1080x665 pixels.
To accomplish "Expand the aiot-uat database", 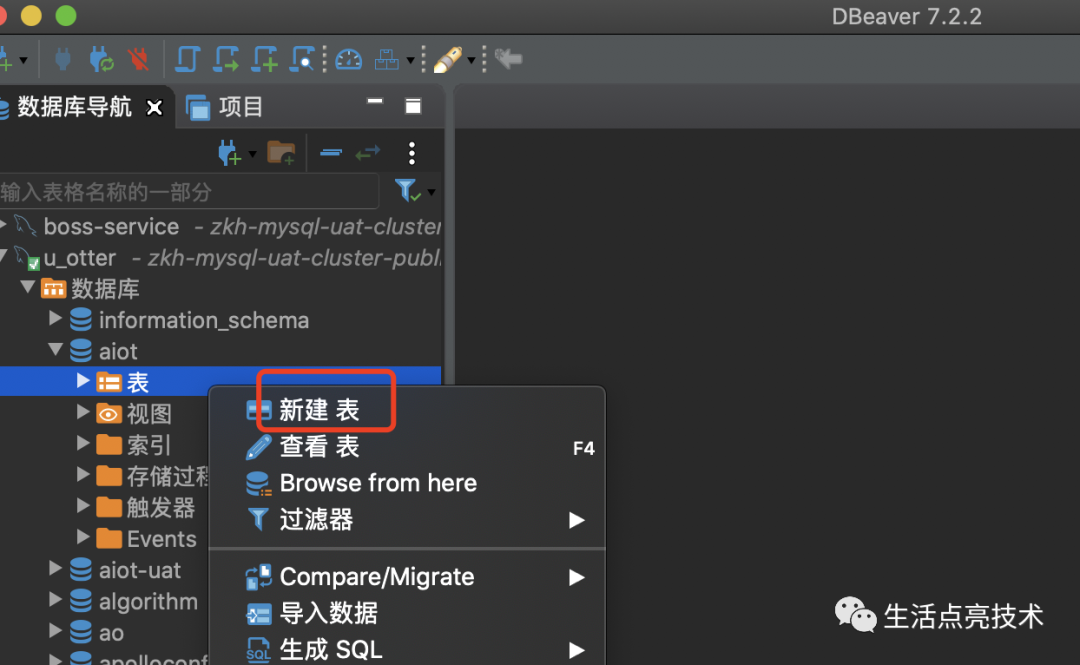I will click(55, 569).
